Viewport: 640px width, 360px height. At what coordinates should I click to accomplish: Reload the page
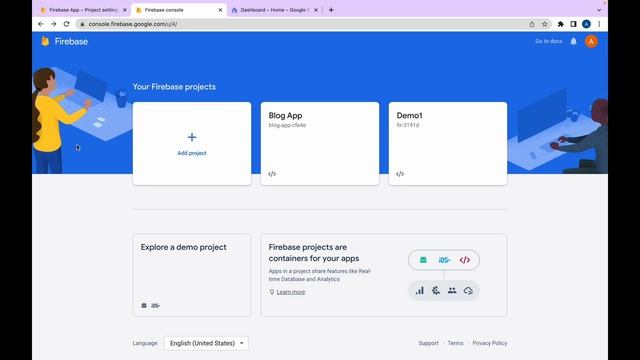click(x=67, y=24)
